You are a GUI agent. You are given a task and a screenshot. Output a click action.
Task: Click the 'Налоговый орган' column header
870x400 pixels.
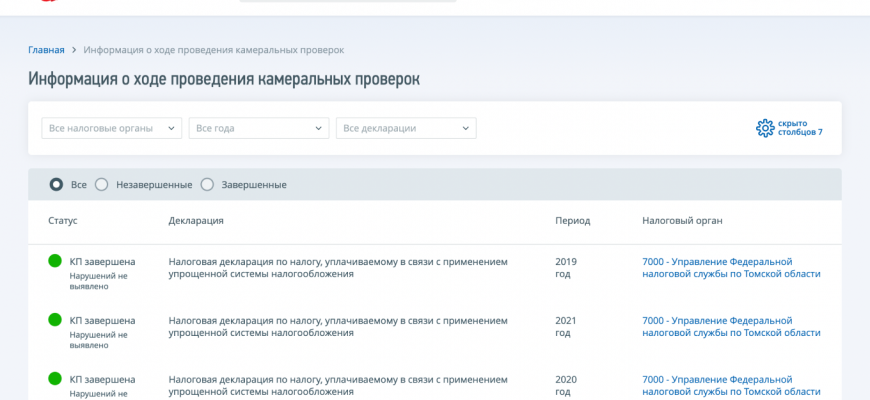pos(682,220)
